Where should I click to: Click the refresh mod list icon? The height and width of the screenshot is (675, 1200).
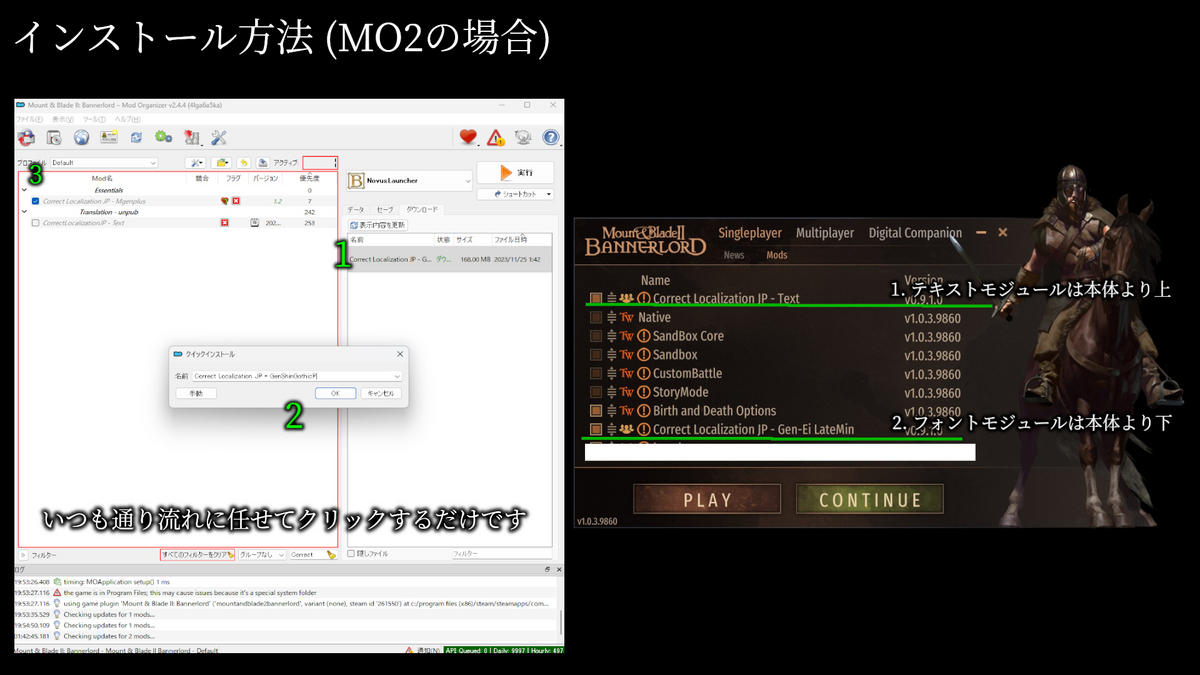pyautogui.click(x=135, y=137)
